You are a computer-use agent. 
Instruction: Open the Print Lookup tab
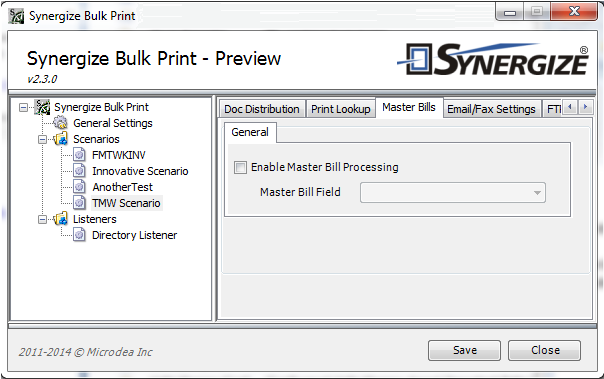(341, 109)
